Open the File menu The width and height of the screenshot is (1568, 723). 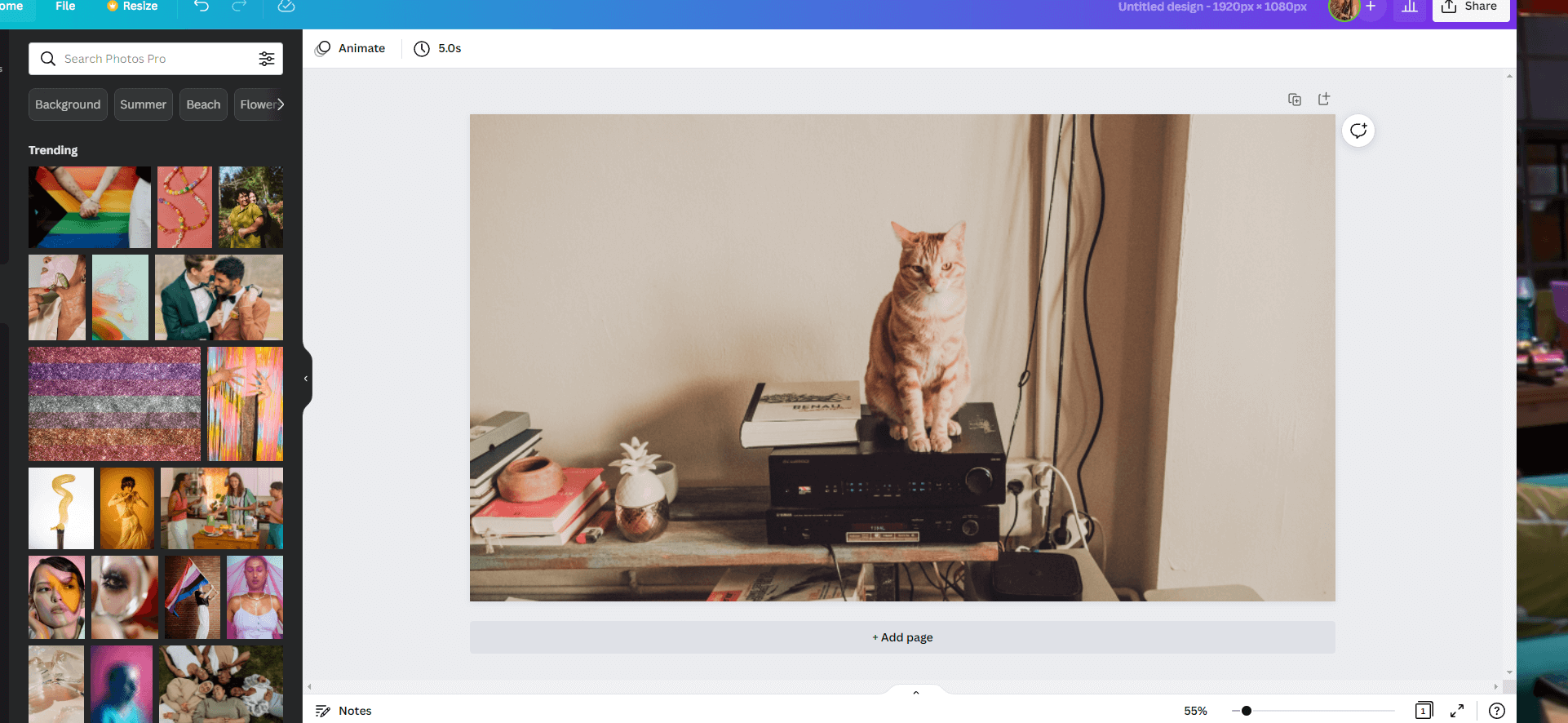click(x=65, y=7)
